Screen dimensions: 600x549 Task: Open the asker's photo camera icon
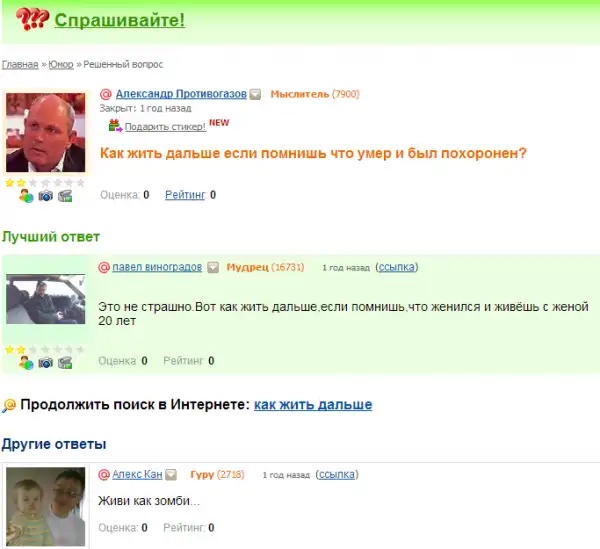pyautogui.click(x=46, y=196)
